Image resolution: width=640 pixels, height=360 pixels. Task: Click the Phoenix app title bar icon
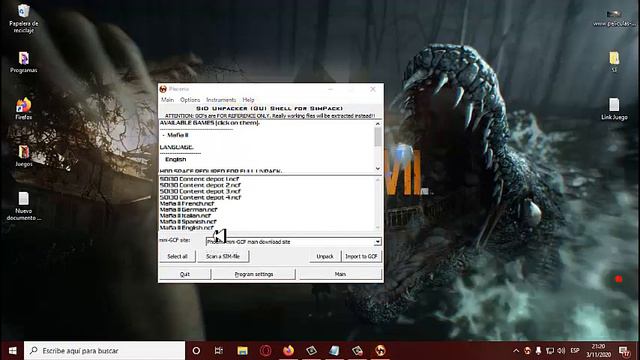tap(163, 89)
